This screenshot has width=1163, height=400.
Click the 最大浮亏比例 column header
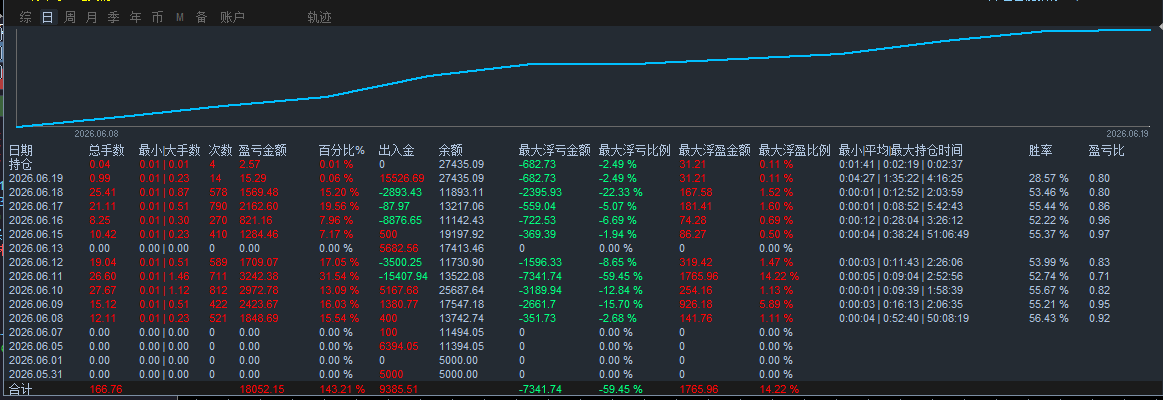pos(635,151)
